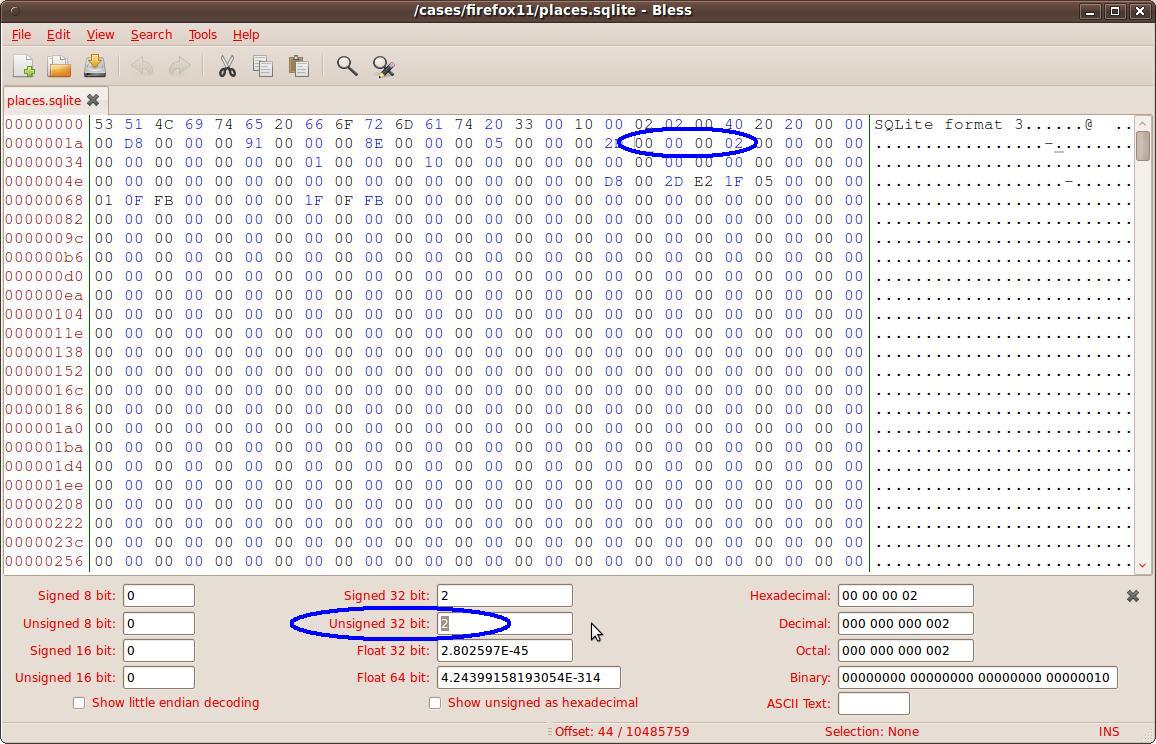Click the Hexadecimal label
This screenshot has height=744, width=1156.
point(790,596)
